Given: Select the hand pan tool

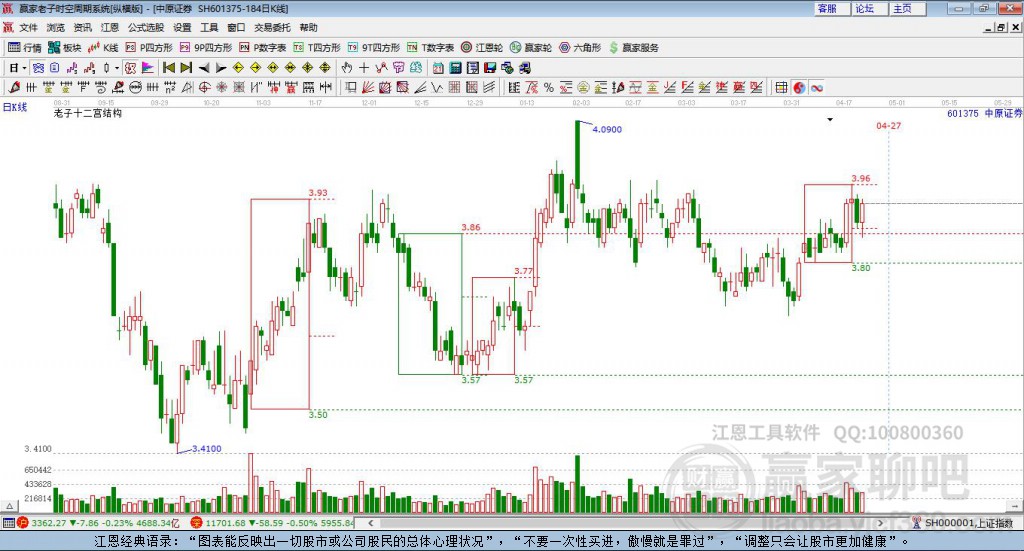Looking at the screenshot, I should [x=347, y=68].
